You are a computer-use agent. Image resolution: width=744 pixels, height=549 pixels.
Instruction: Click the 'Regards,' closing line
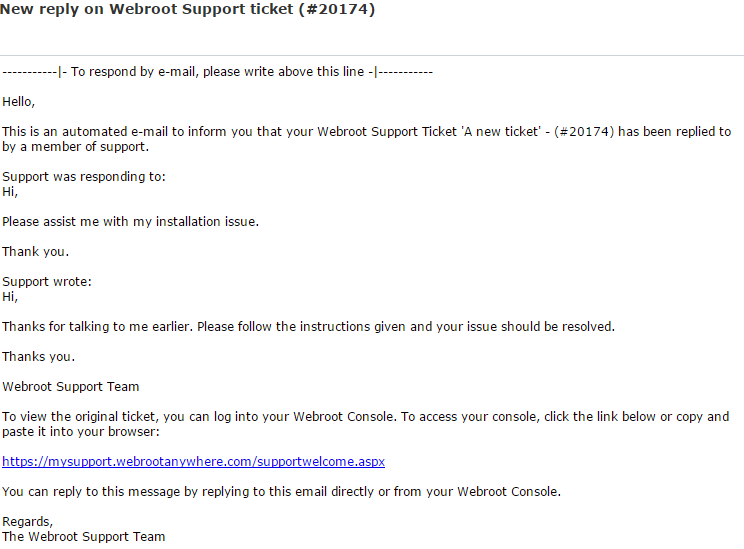pyautogui.click(x=28, y=521)
